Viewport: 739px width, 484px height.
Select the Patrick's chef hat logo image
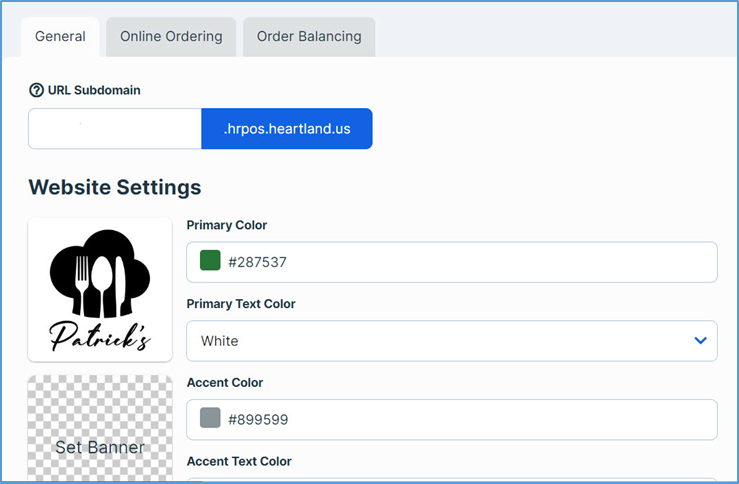pyautogui.click(x=100, y=289)
